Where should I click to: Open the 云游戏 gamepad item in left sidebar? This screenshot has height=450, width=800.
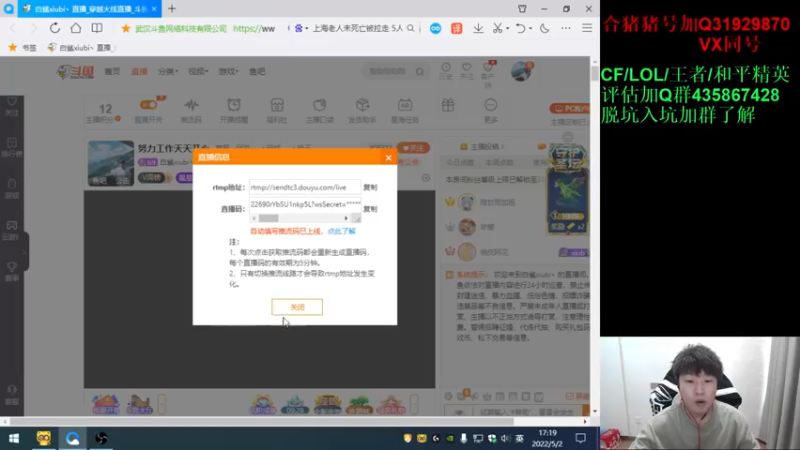point(12,230)
